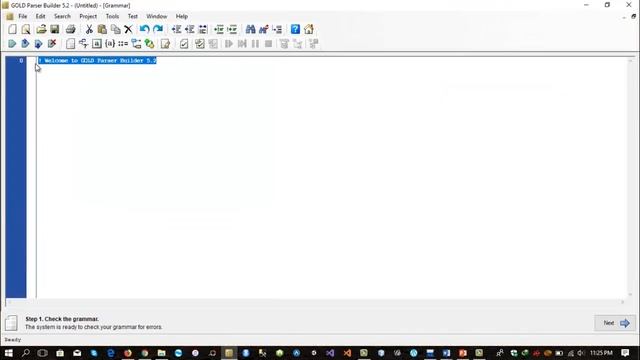Cut selected text with scissors icon
The image size is (640, 360).
click(x=89, y=29)
